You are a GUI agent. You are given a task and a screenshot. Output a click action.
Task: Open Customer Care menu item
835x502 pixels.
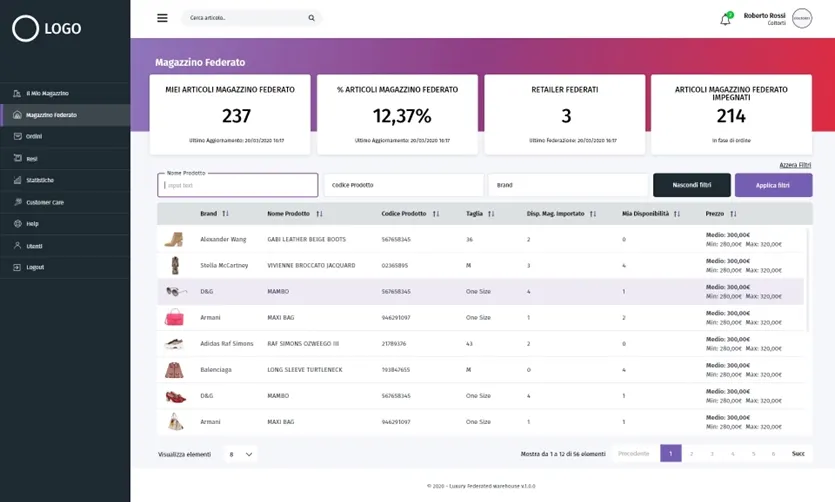pyautogui.click(x=65, y=202)
